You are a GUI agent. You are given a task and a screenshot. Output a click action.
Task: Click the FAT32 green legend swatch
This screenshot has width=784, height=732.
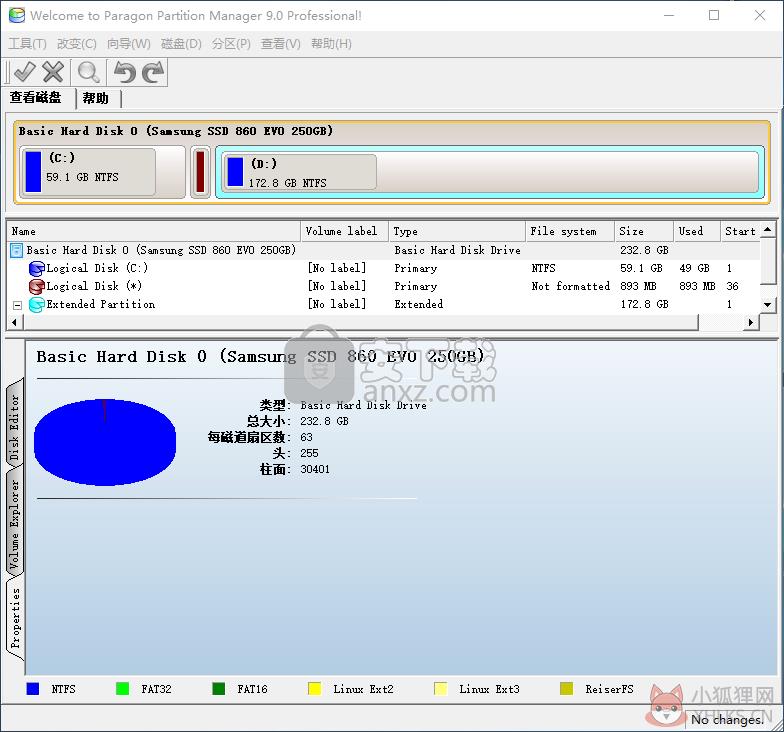(x=122, y=688)
